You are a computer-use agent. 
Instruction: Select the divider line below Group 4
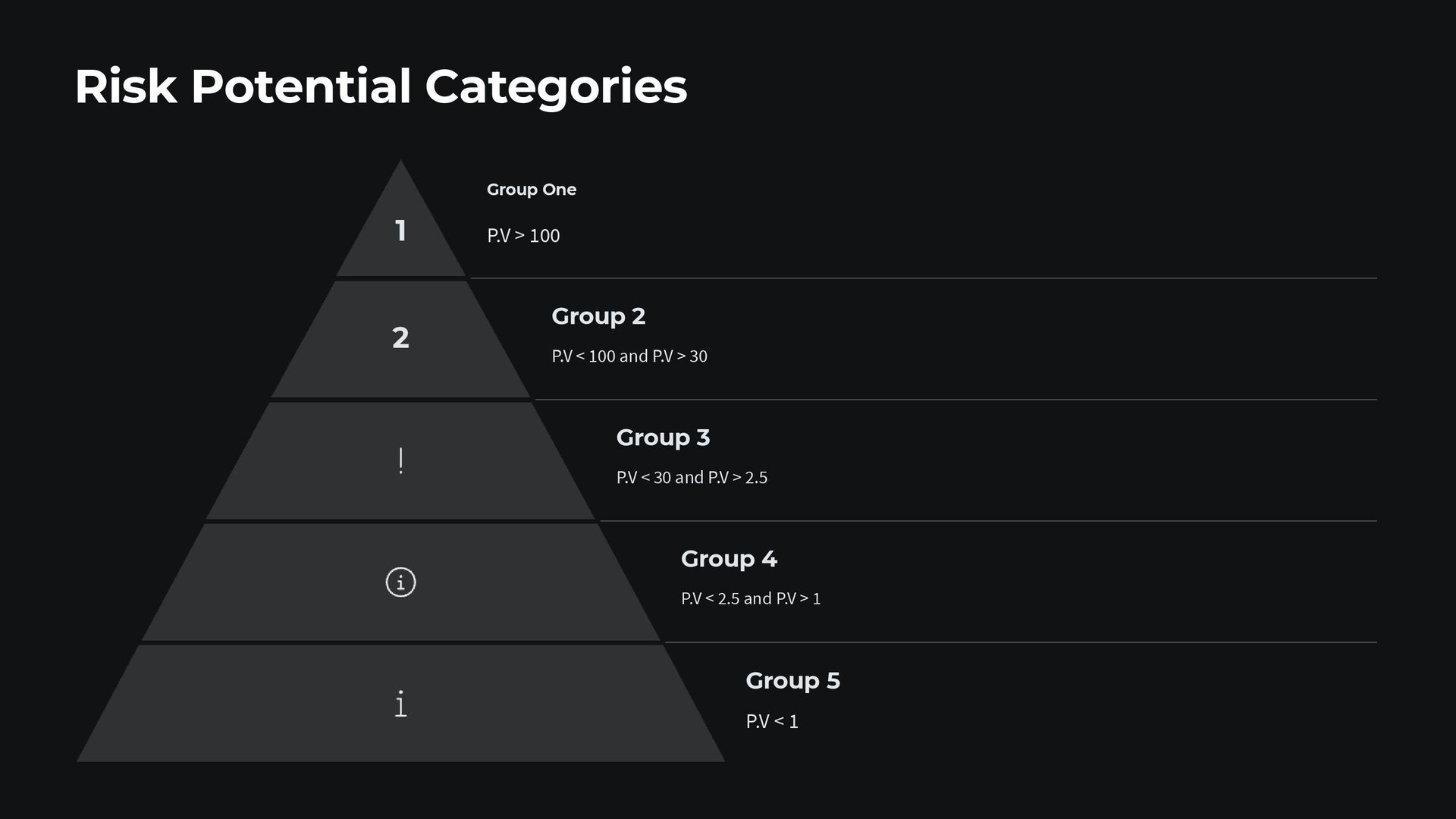1021,642
